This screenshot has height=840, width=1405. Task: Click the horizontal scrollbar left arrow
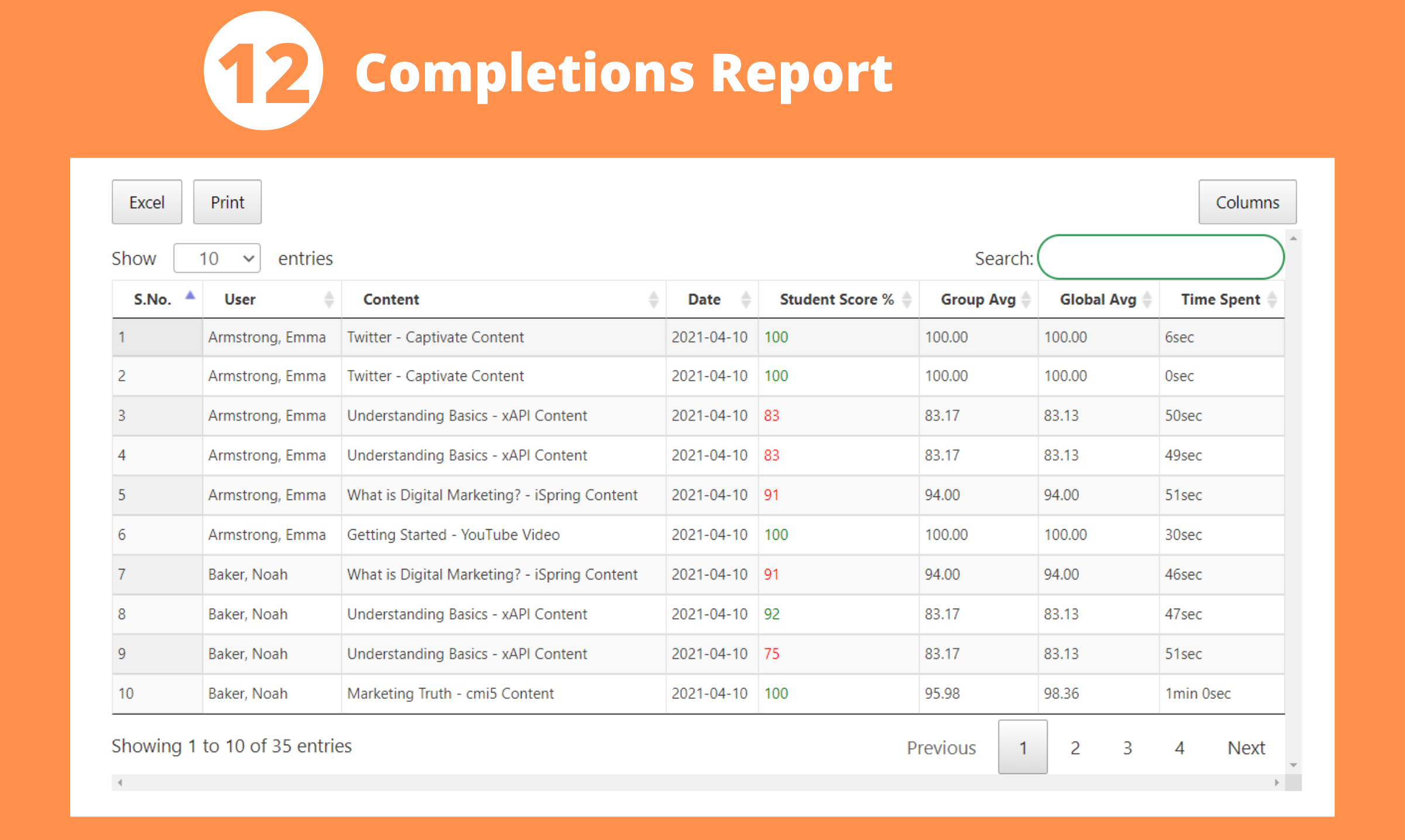120,783
